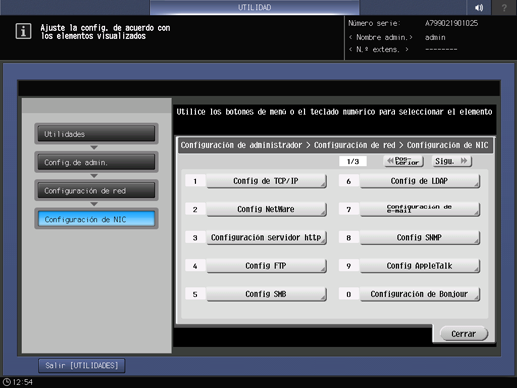The image size is (517, 388).
Task: Select Config de LDAP
Action: tap(420, 181)
